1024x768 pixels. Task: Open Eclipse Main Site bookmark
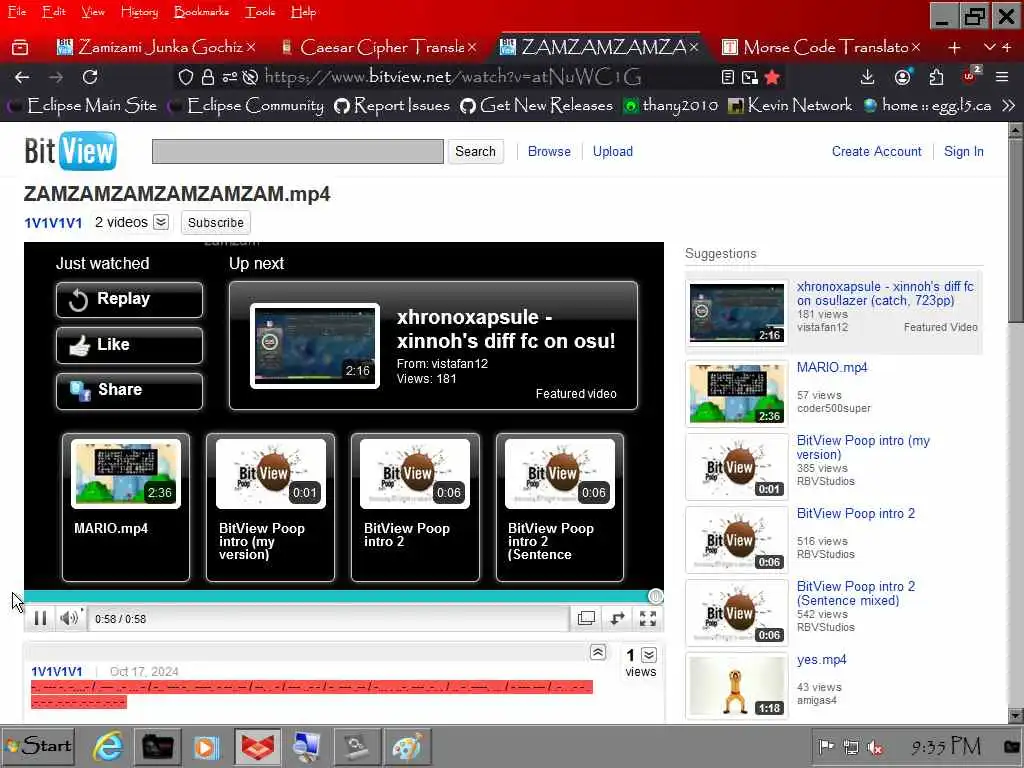pos(83,106)
